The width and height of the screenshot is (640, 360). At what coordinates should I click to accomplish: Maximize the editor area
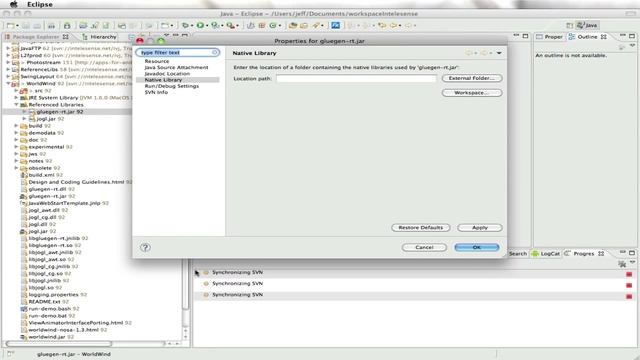(x=525, y=36)
